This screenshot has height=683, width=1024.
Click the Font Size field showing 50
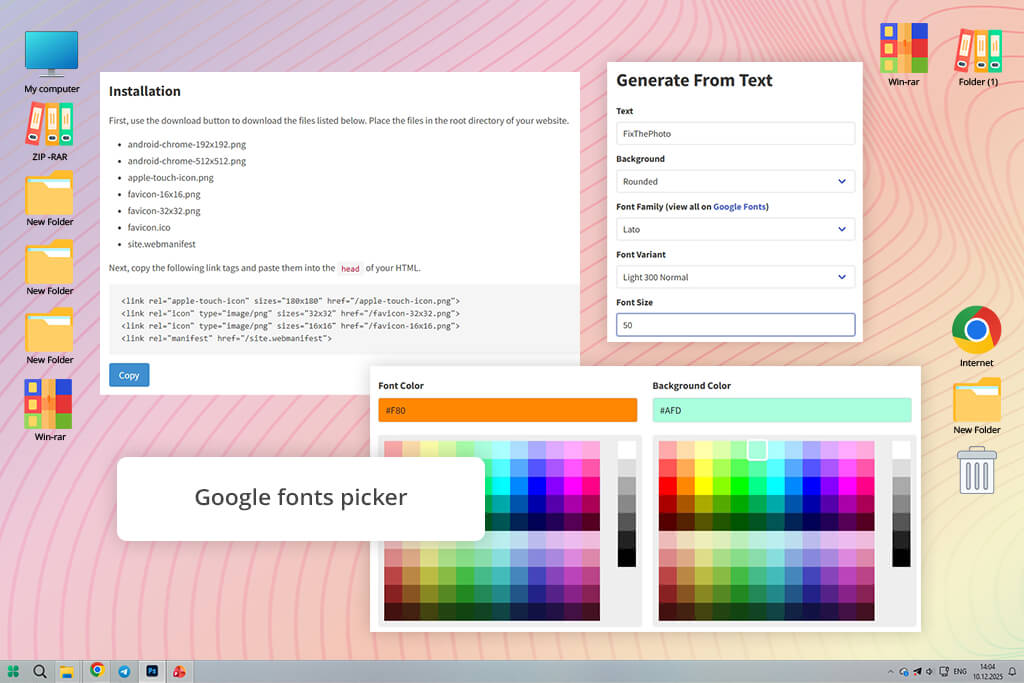click(735, 325)
